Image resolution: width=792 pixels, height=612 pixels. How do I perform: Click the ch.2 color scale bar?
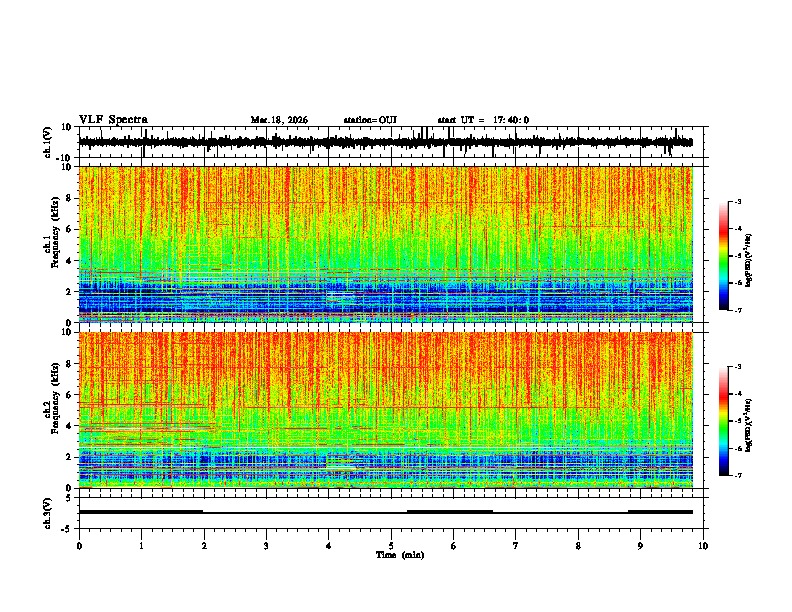click(x=724, y=421)
